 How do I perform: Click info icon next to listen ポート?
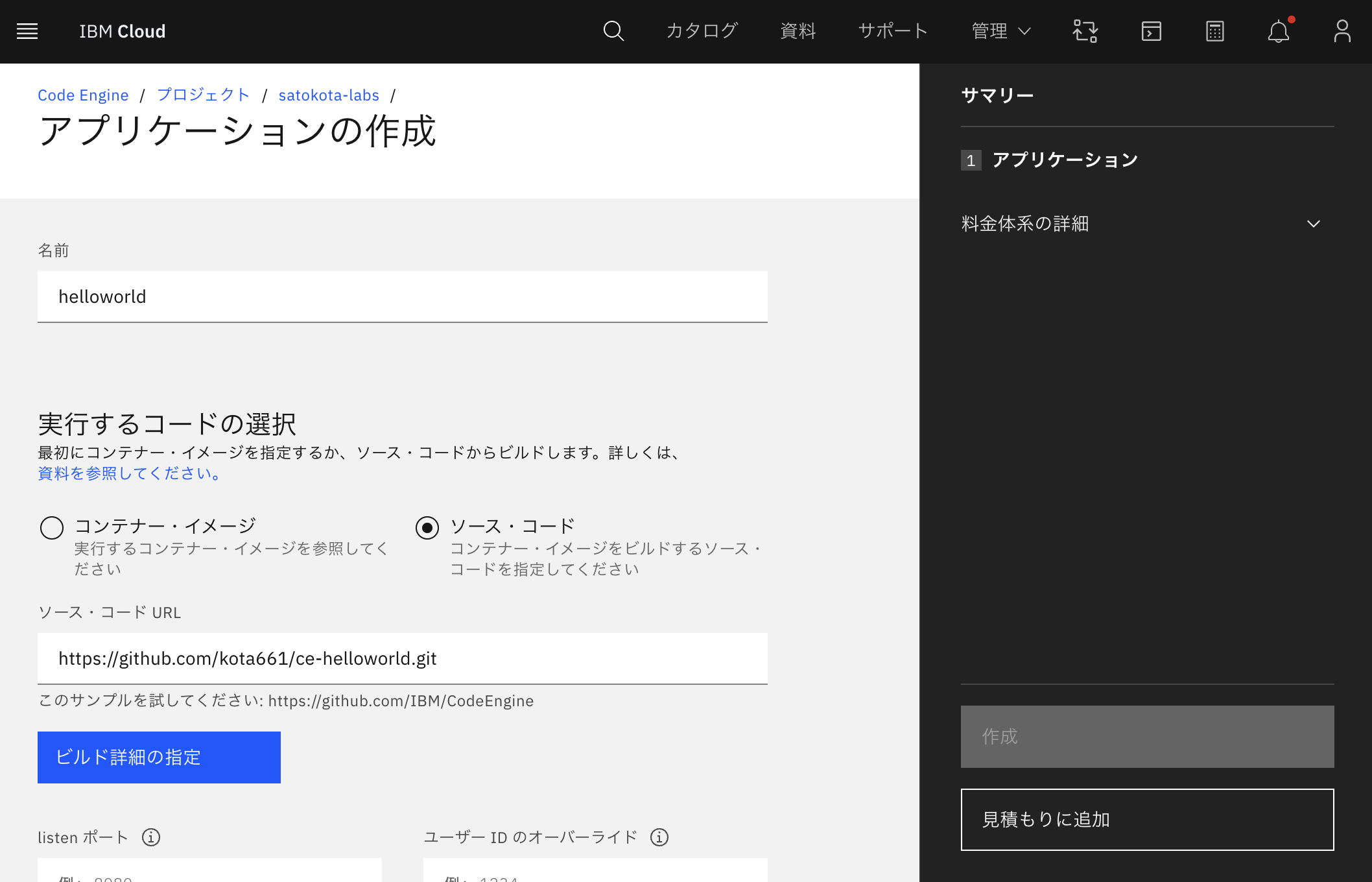pyautogui.click(x=151, y=837)
